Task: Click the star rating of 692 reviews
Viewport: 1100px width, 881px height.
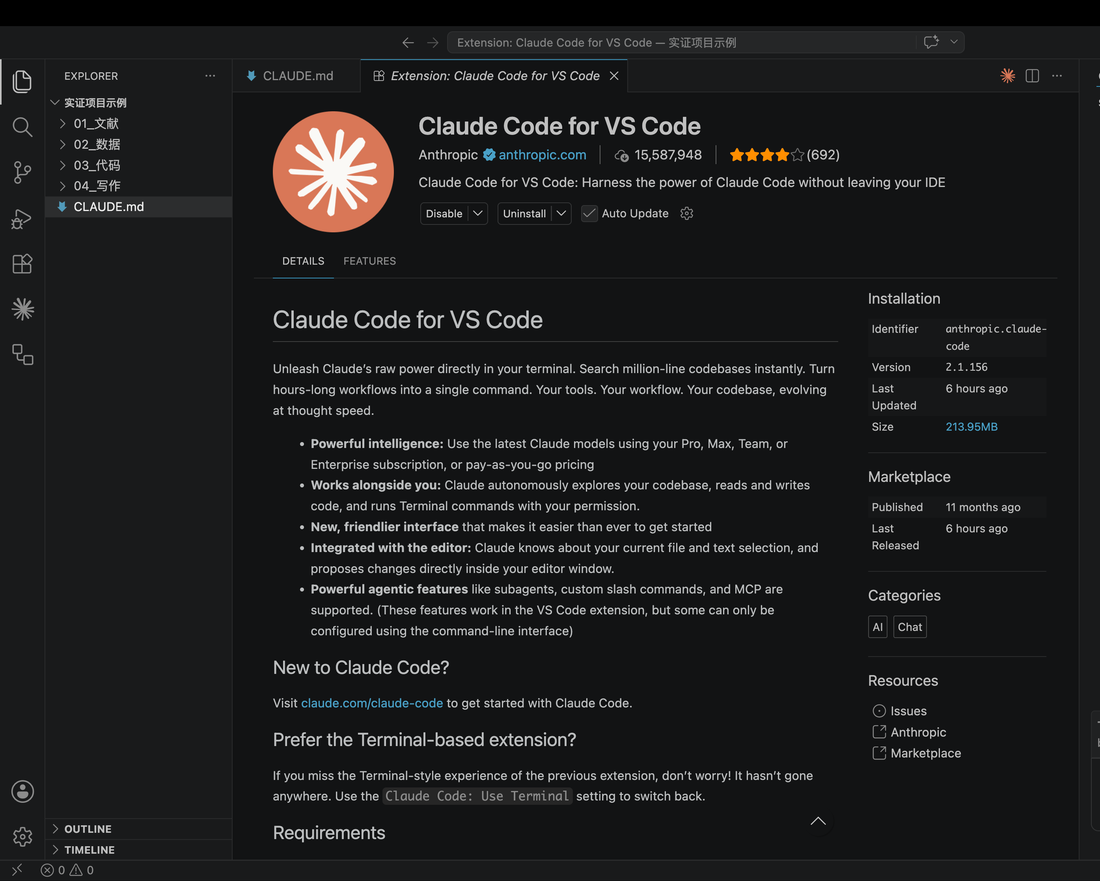Action: [784, 155]
